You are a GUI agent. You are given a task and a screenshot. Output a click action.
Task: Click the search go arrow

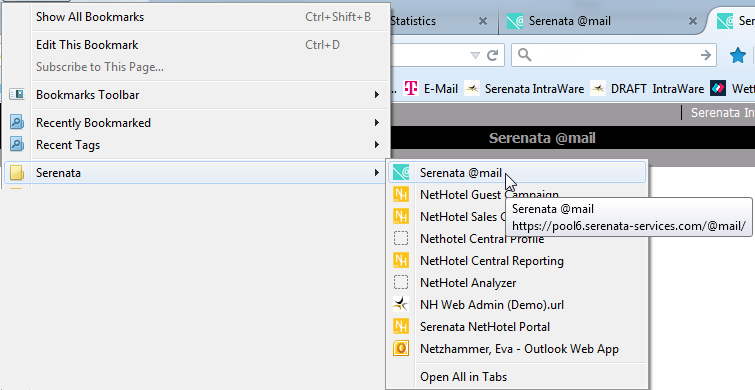tap(706, 55)
